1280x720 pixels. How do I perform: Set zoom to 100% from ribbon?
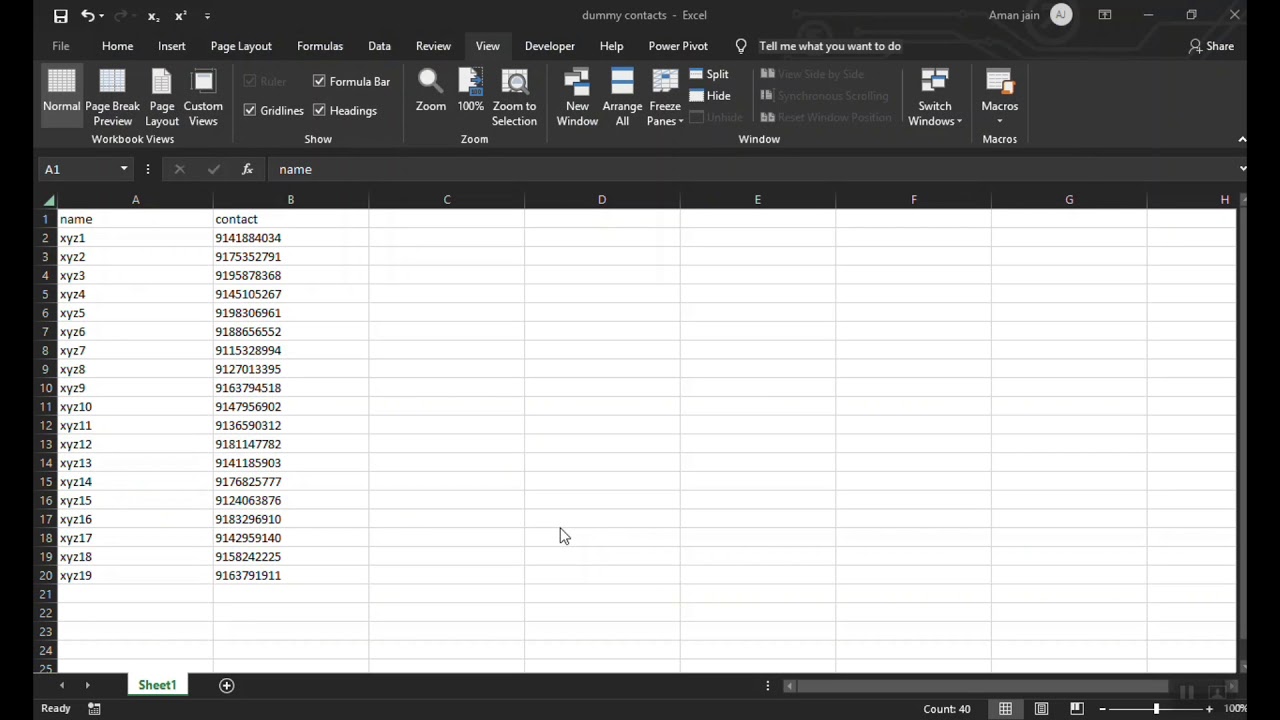pyautogui.click(x=471, y=90)
